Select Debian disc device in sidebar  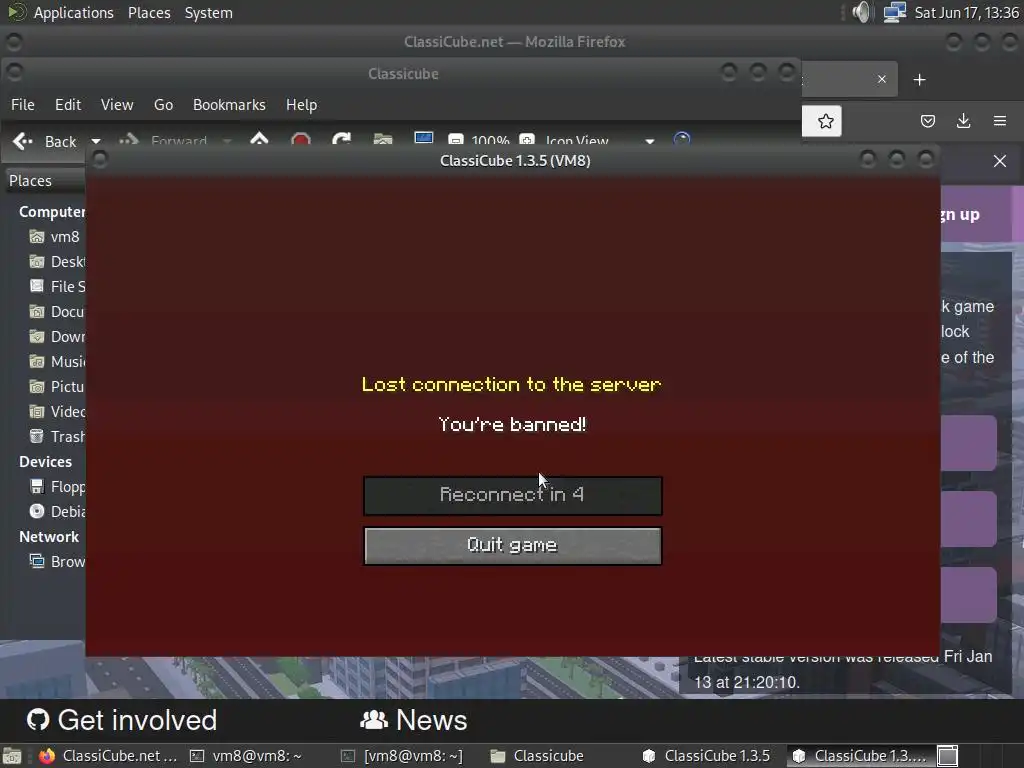pyautogui.click(x=57, y=511)
